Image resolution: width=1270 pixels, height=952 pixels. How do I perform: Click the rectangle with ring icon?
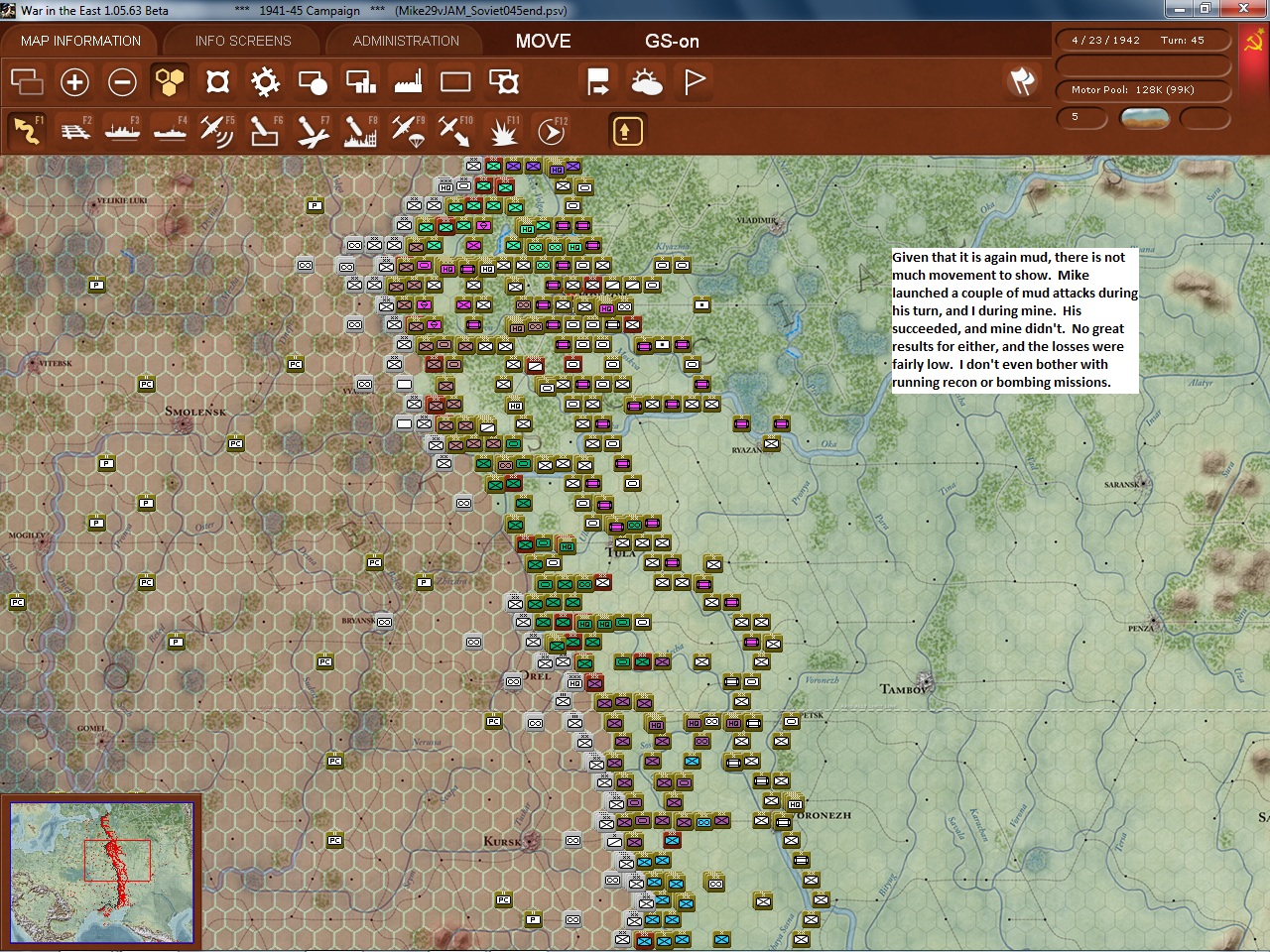[503, 81]
